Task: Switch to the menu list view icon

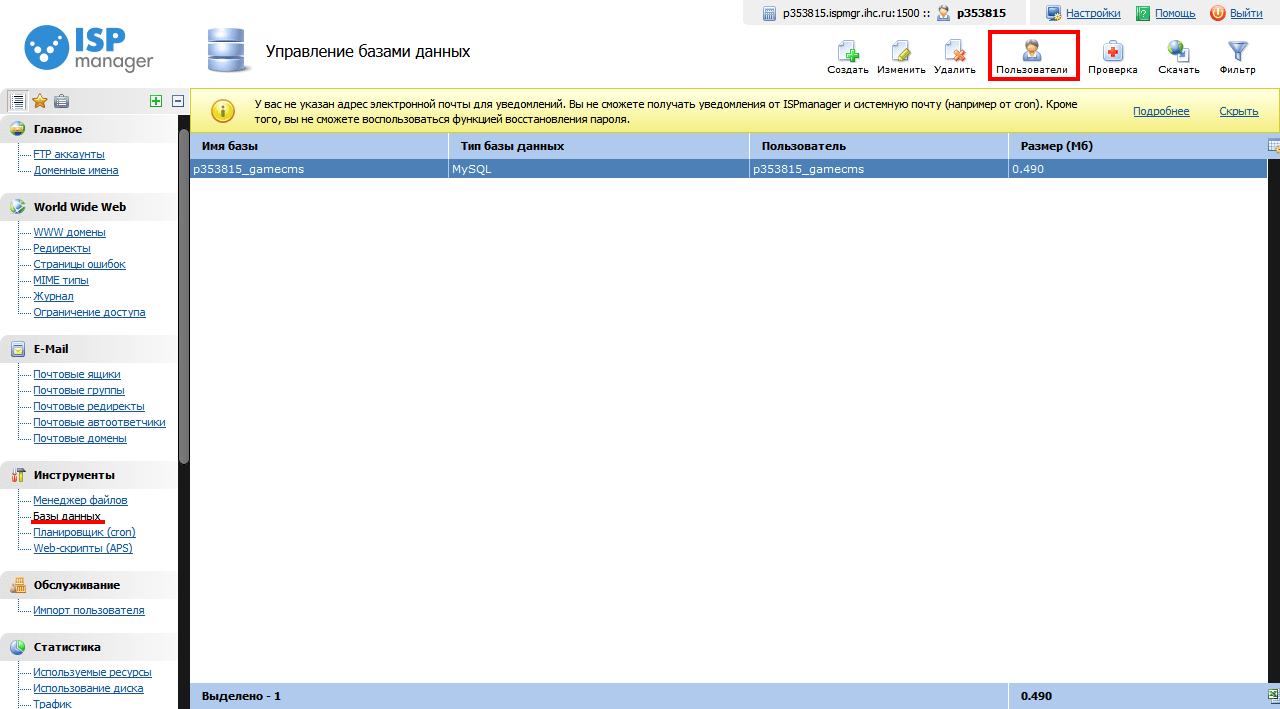Action: 17,101
